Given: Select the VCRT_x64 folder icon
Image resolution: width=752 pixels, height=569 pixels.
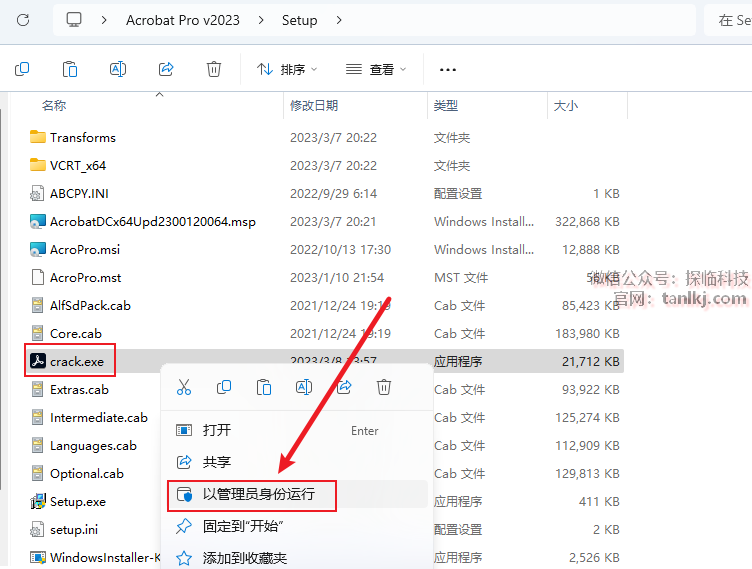Looking at the screenshot, I should coord(38,165).
